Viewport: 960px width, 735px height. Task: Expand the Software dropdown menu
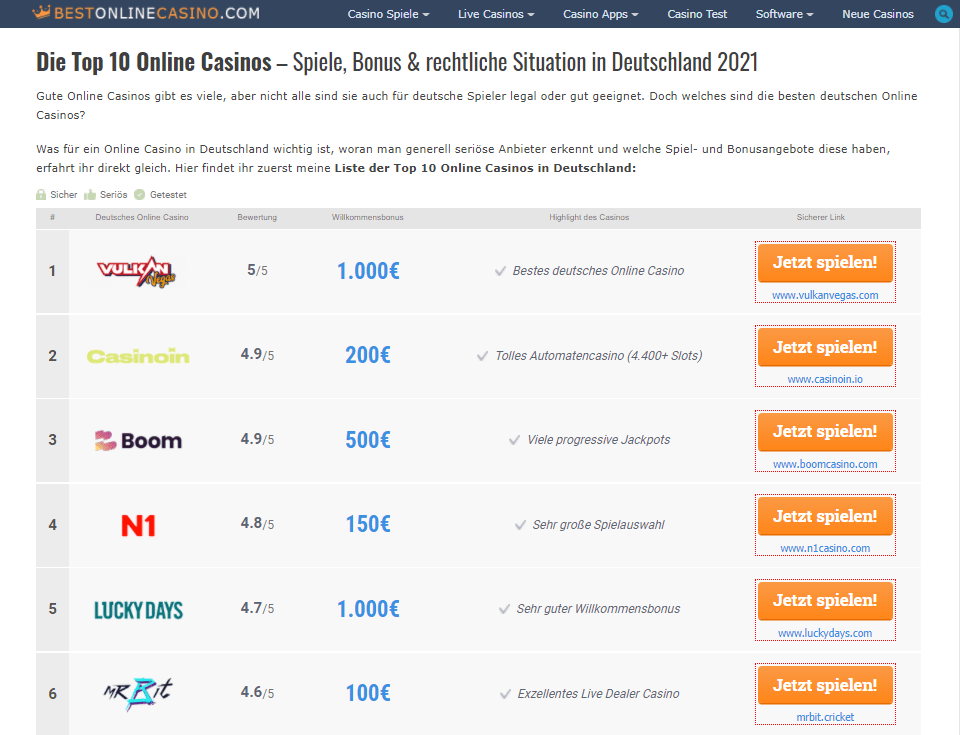[x=784, y=14]
